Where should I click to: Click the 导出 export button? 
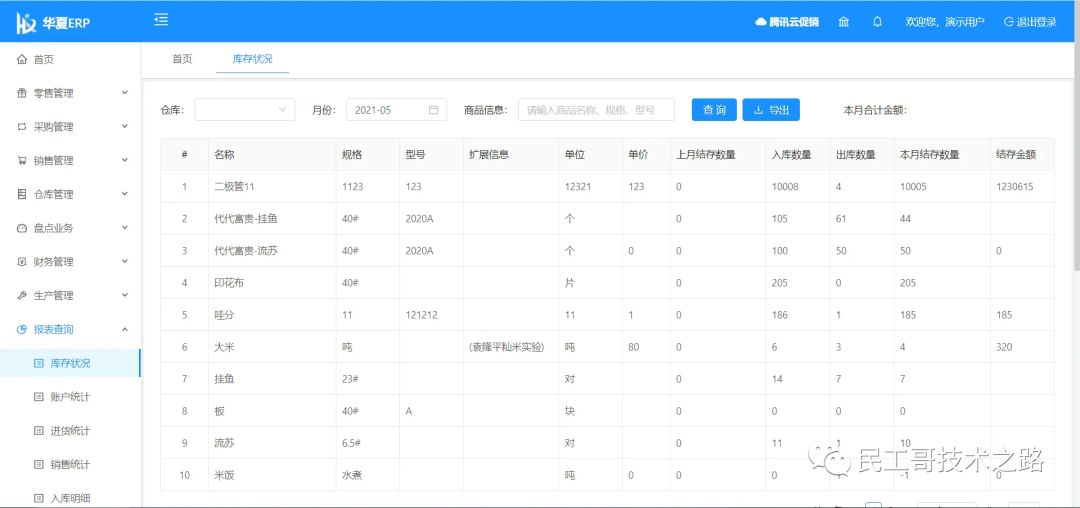pyautogui.click(x=771, y=109)
